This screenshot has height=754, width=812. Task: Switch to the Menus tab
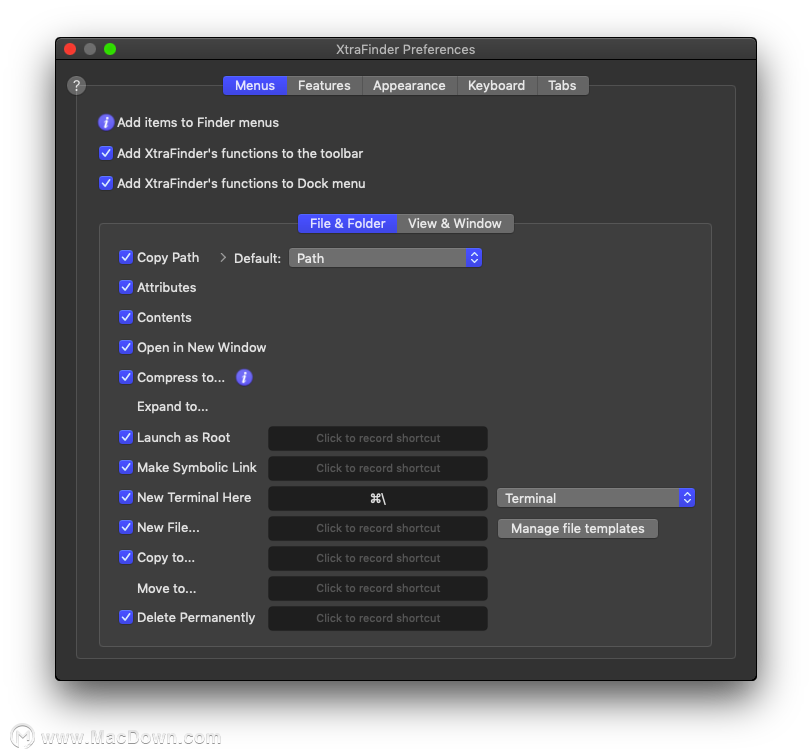tap(255, 85)
